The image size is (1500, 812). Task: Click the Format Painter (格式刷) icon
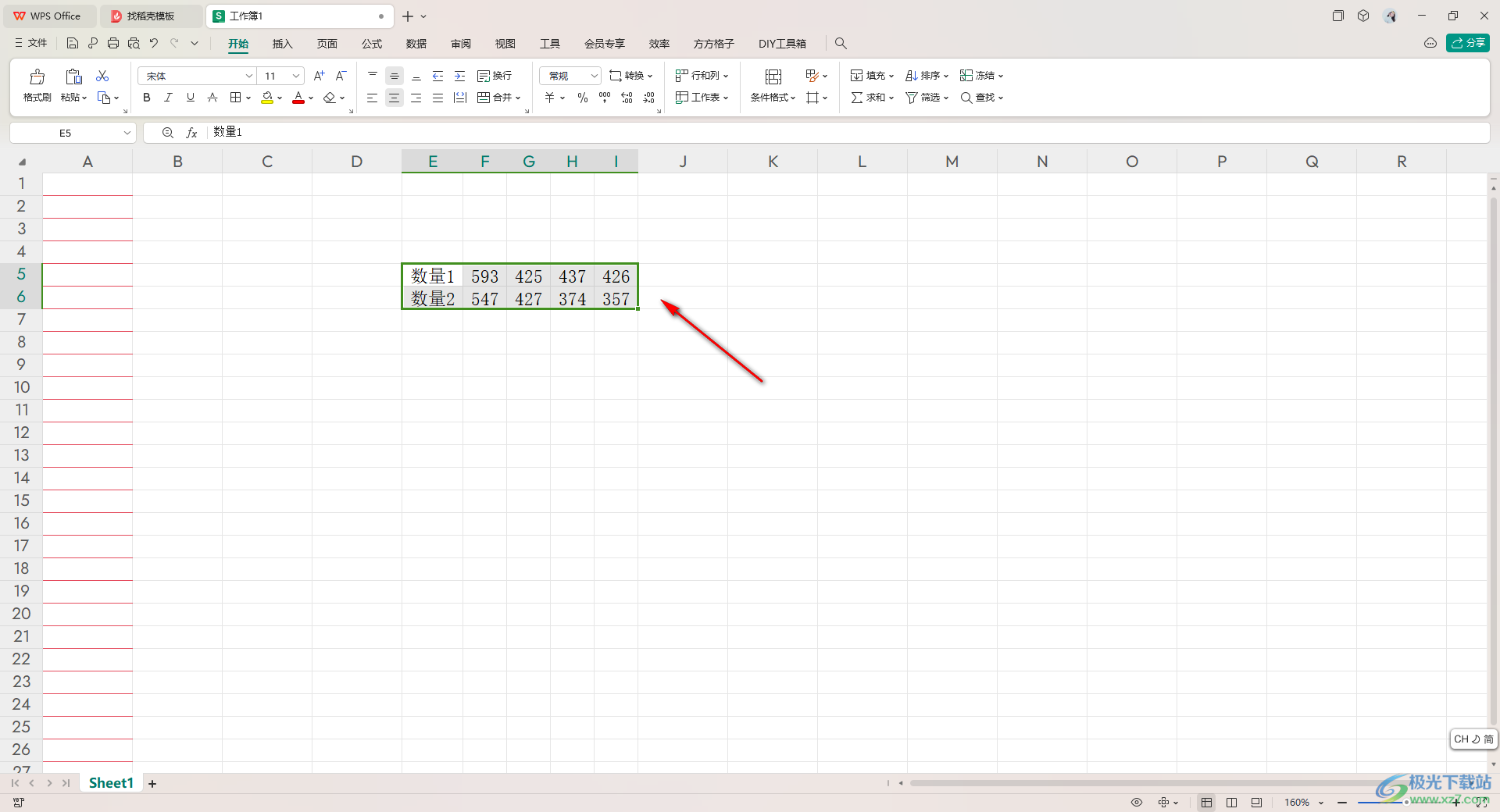tap(37, 77)
